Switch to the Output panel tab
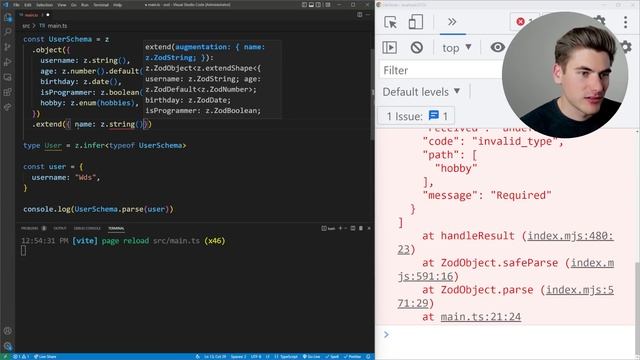Viewport: 640px width, 360px height. pos(60,228)
